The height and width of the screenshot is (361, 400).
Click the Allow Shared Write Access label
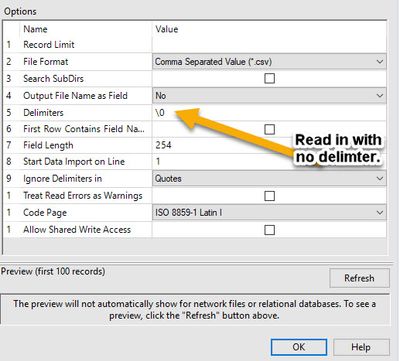click(x=77, y=230)
